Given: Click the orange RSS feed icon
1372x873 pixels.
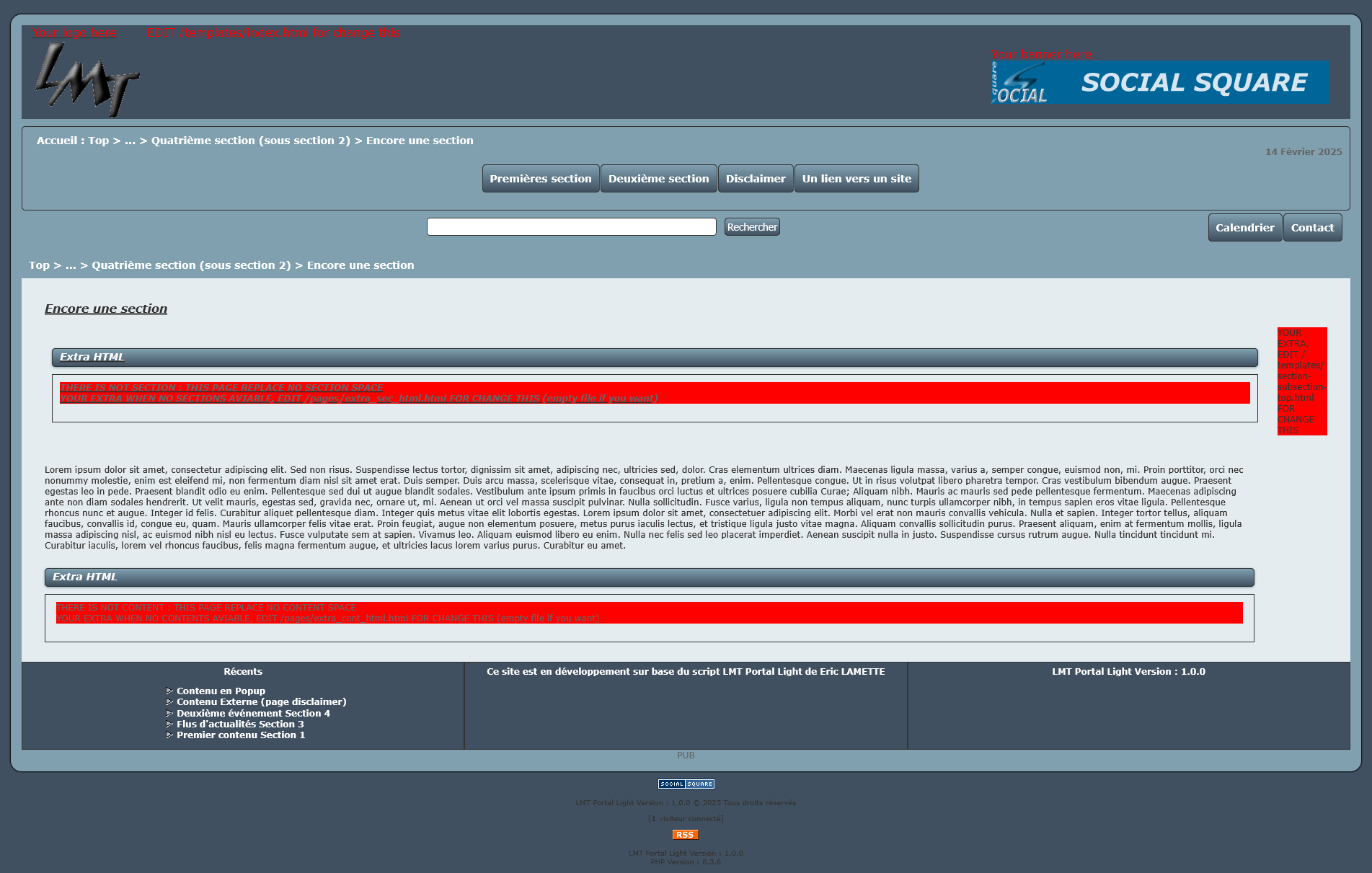Looking at the screenshot, I should [x=685, y=835].
